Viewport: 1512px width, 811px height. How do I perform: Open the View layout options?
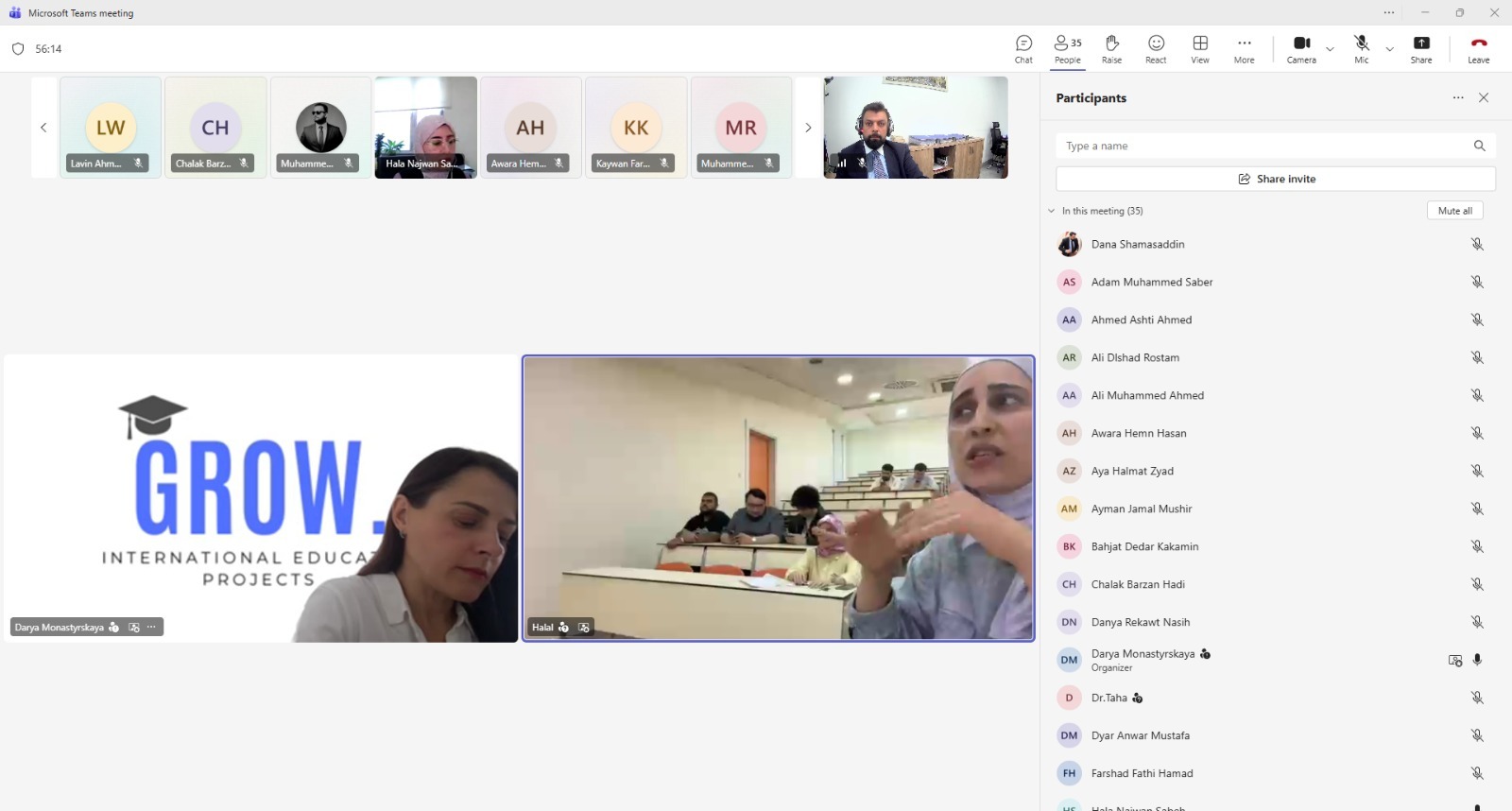click(x=1200, y=49)
